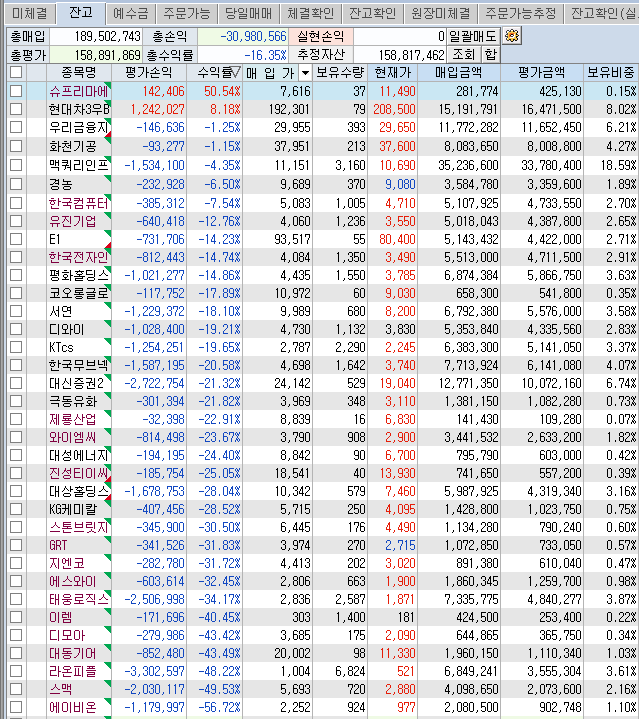Click the 평가금액 column header
The width and height of the screenshot is (639, 719).
pos(542,73)
